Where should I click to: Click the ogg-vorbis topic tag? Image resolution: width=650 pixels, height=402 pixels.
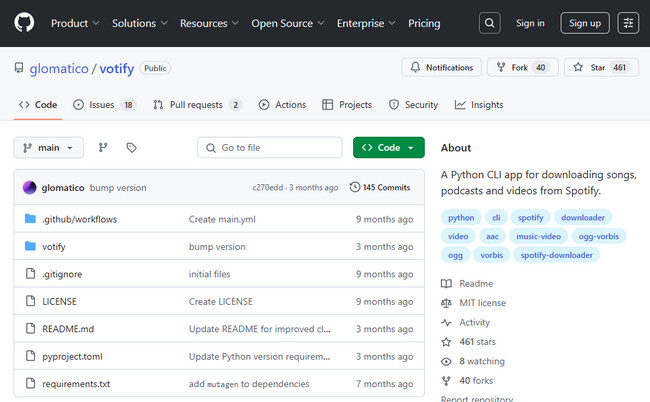599,236
